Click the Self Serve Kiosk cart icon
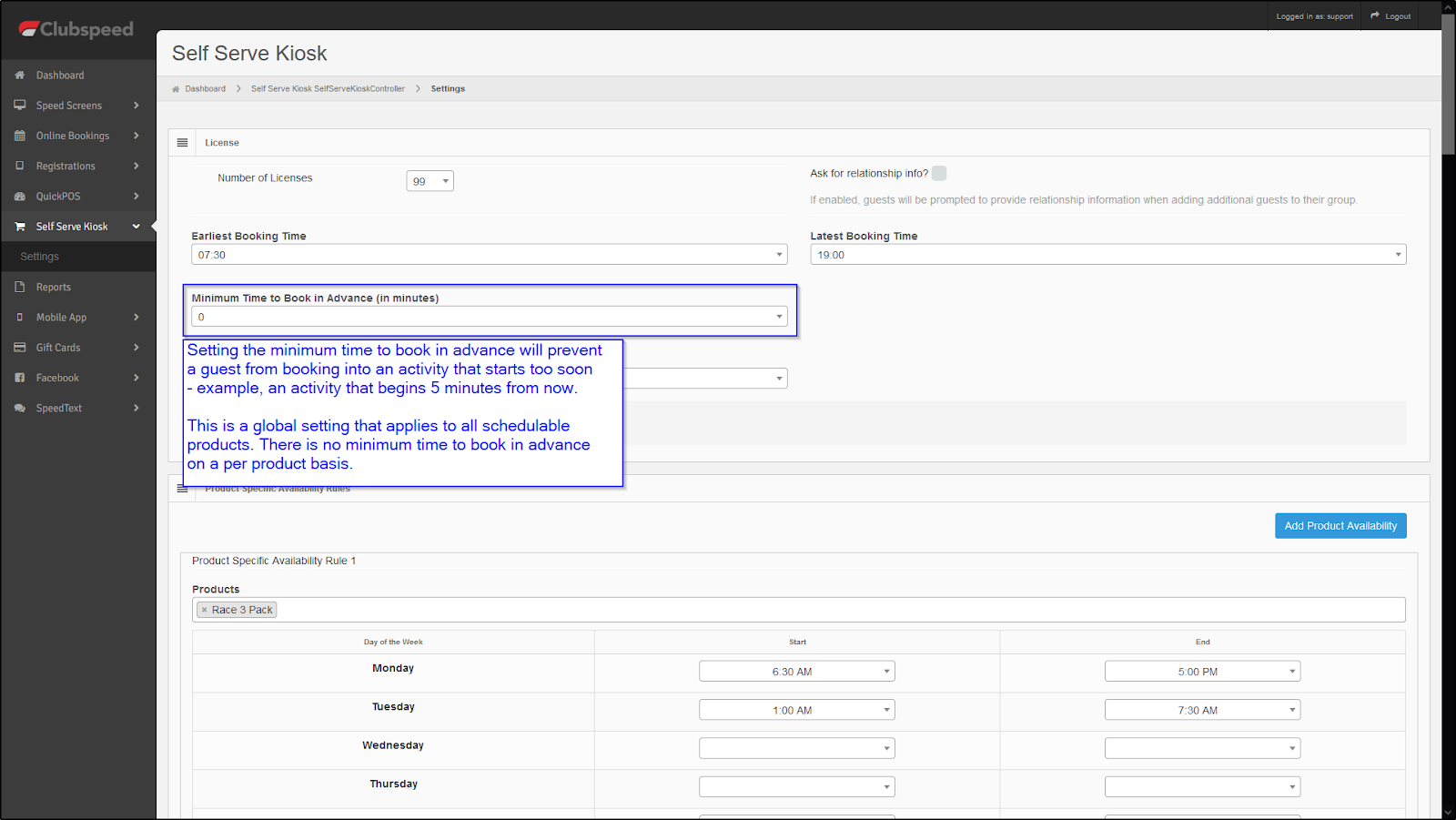This screenshot has height=820, width=1456. point(20,227)
